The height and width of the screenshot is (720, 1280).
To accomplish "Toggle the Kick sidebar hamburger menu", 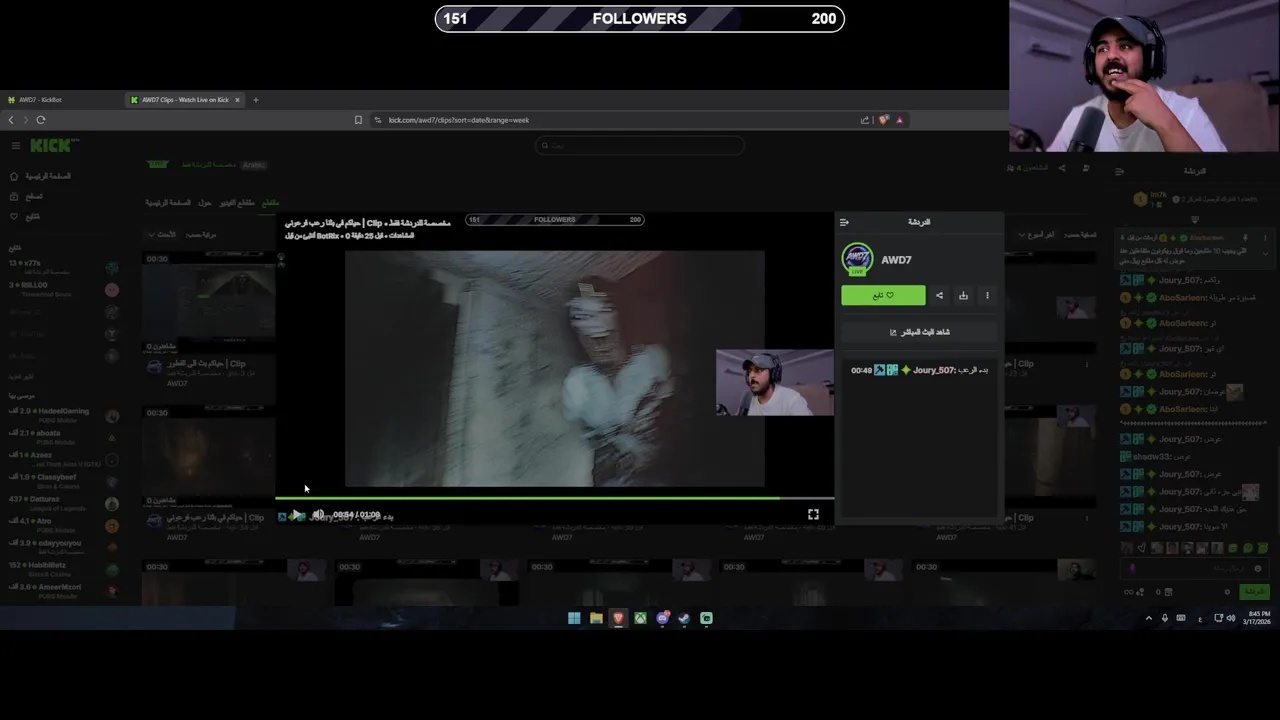I will click(15, 146).
